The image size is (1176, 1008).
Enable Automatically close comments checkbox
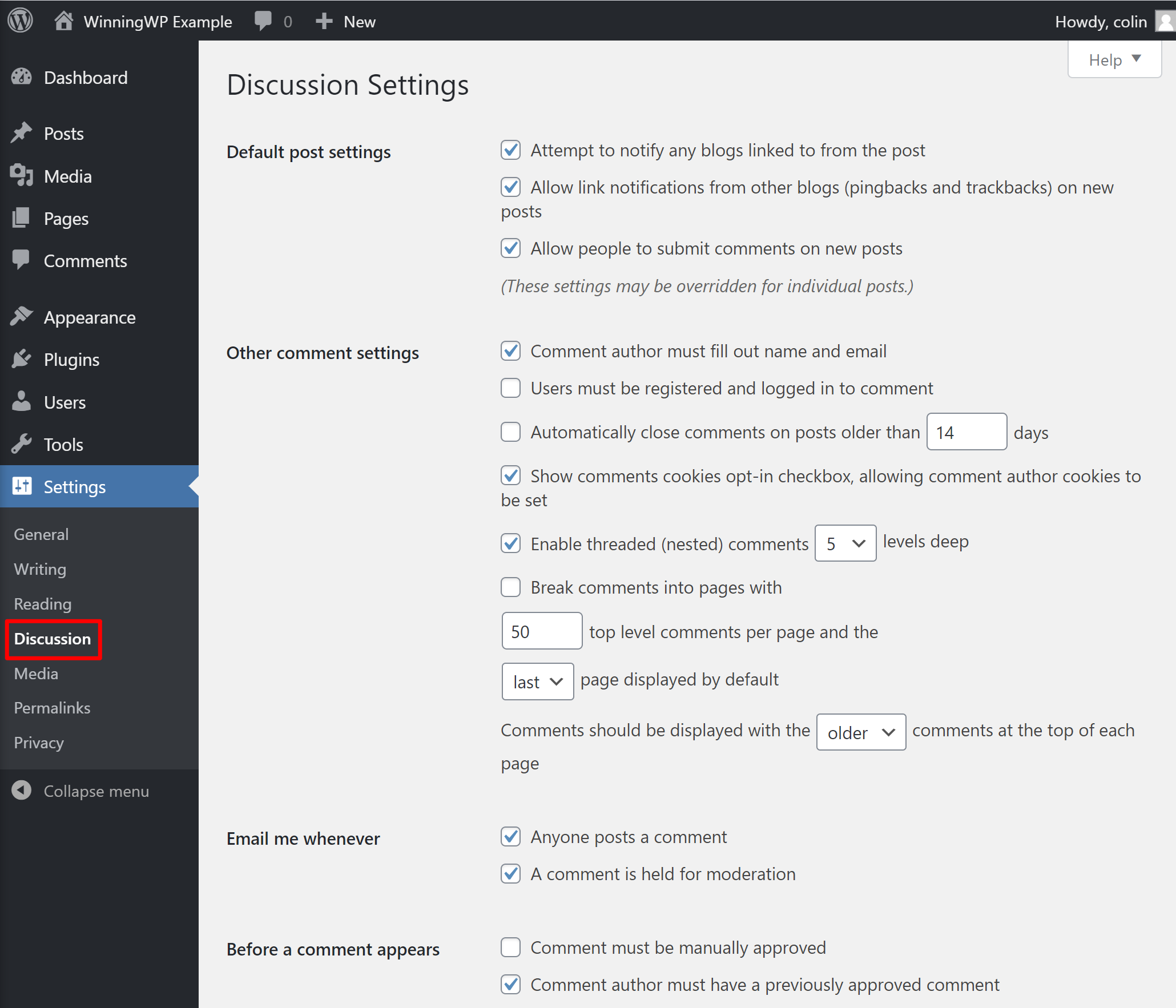pos(511,432)
